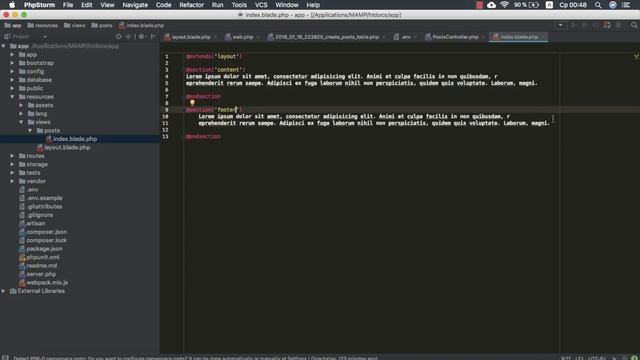The height and width of the screenshot is (360, 640).
Task: Expand the config folder
Action: [x=12, y=71]
